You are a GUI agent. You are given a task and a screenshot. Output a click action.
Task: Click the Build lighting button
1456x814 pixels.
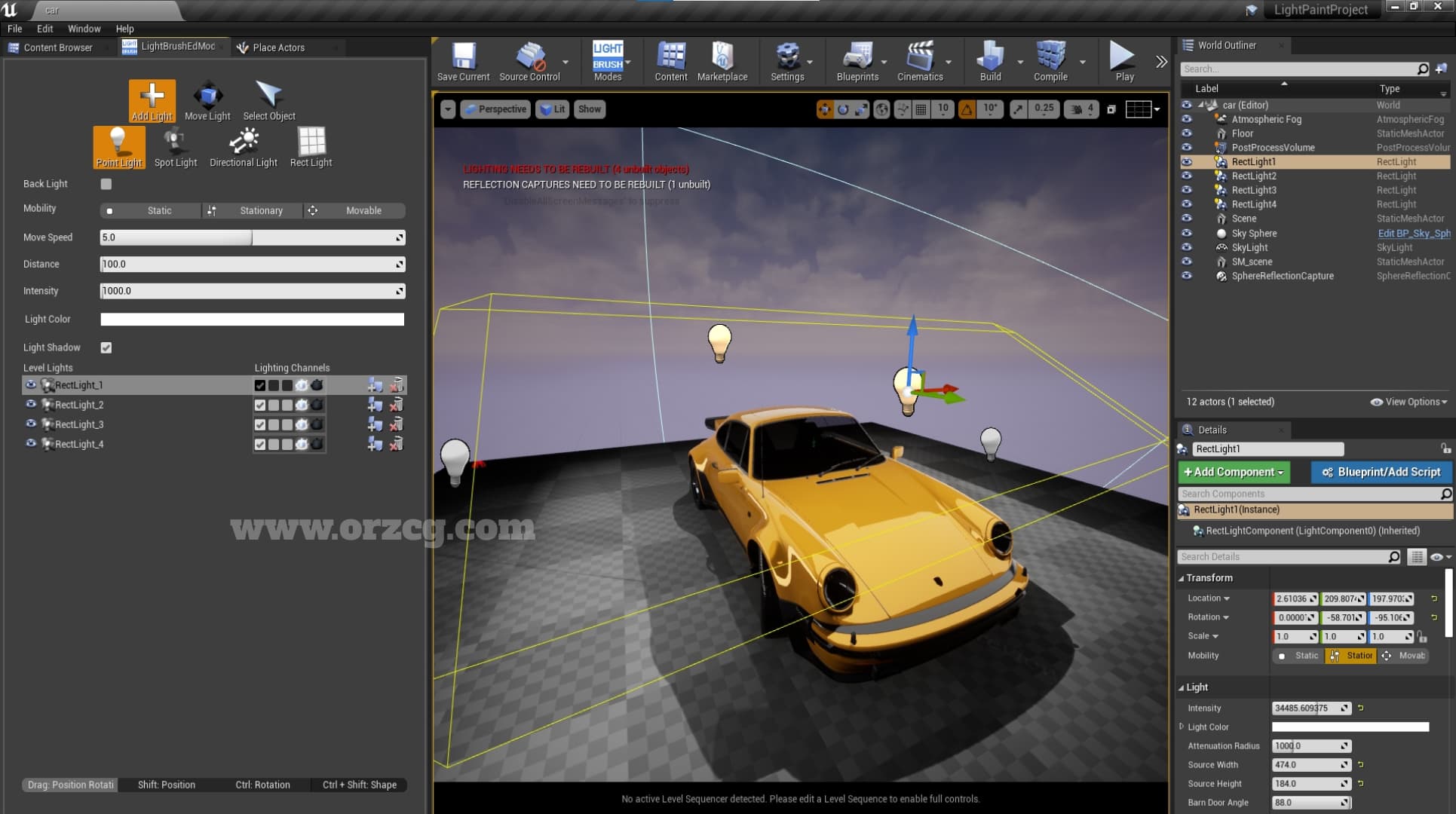coord(990,62)
